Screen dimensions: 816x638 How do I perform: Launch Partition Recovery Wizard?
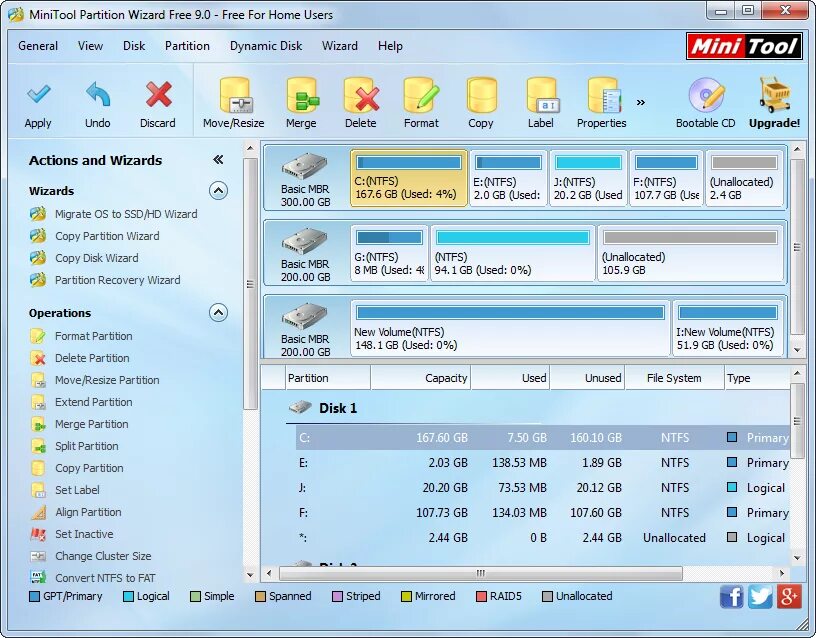click(x=118, y=279)
